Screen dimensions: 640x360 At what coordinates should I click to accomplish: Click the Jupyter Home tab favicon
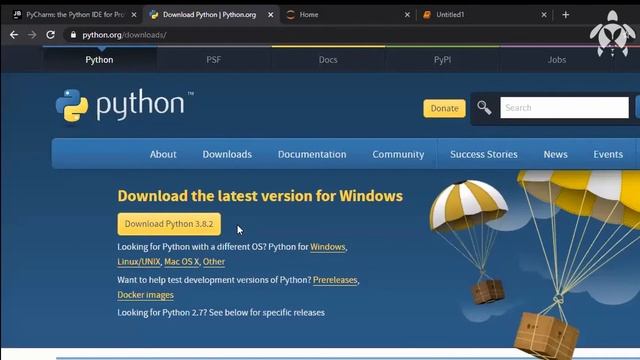pyautogui.click(x=291, y=15)
